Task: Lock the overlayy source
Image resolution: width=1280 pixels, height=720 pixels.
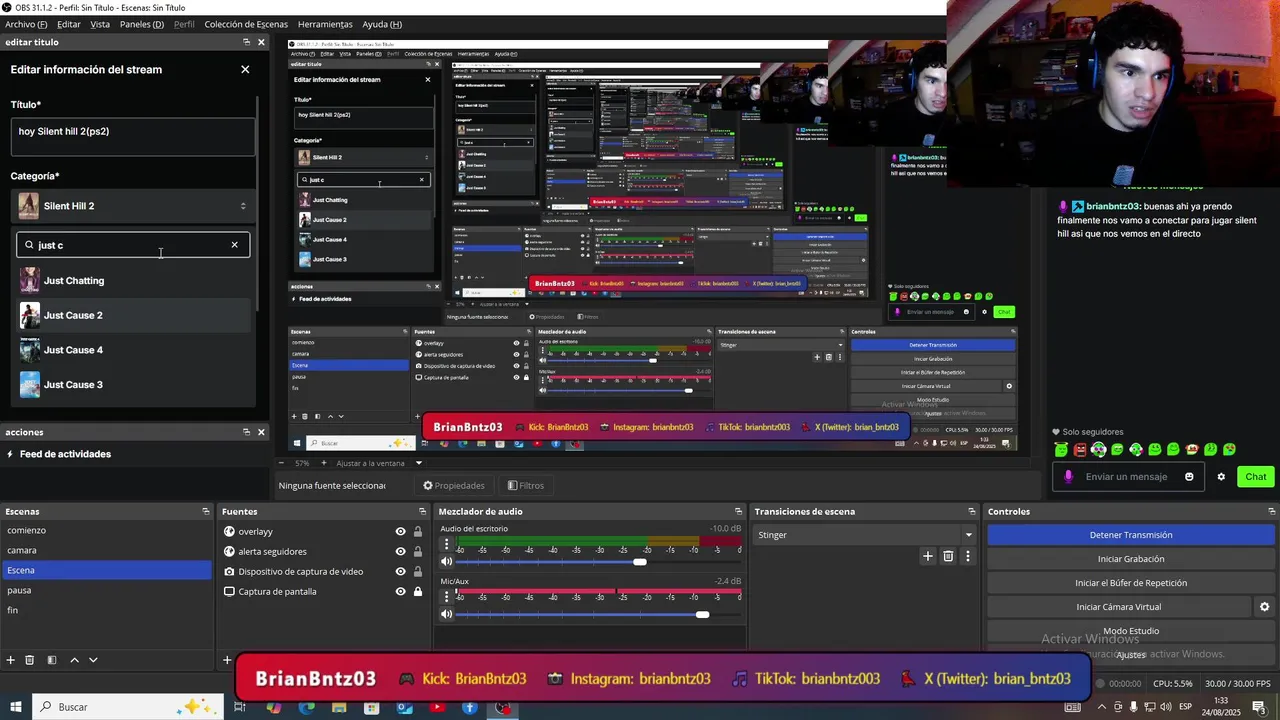Action: pyautogui.click(x=418, y=532)
